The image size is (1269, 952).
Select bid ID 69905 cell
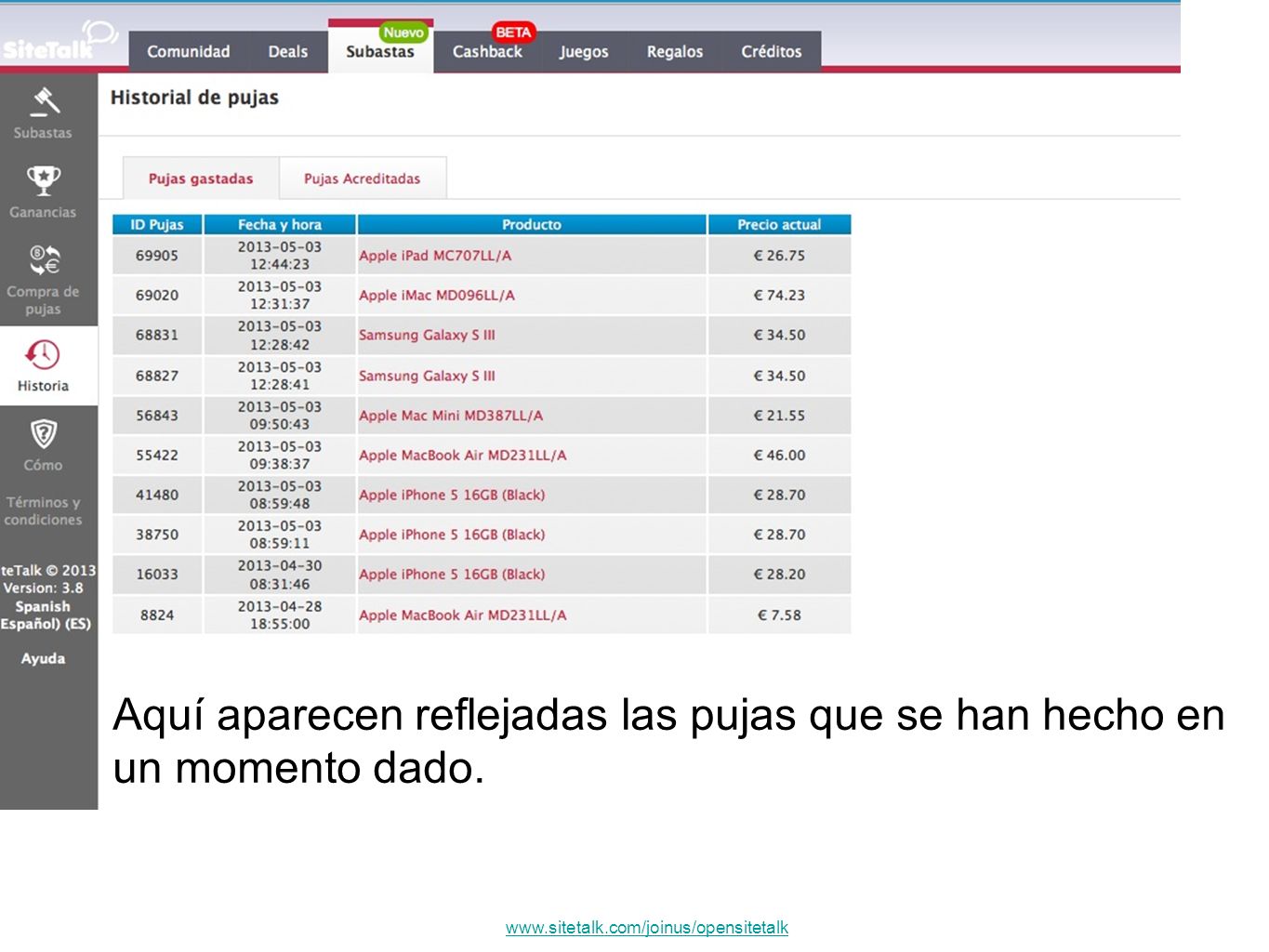157,256
